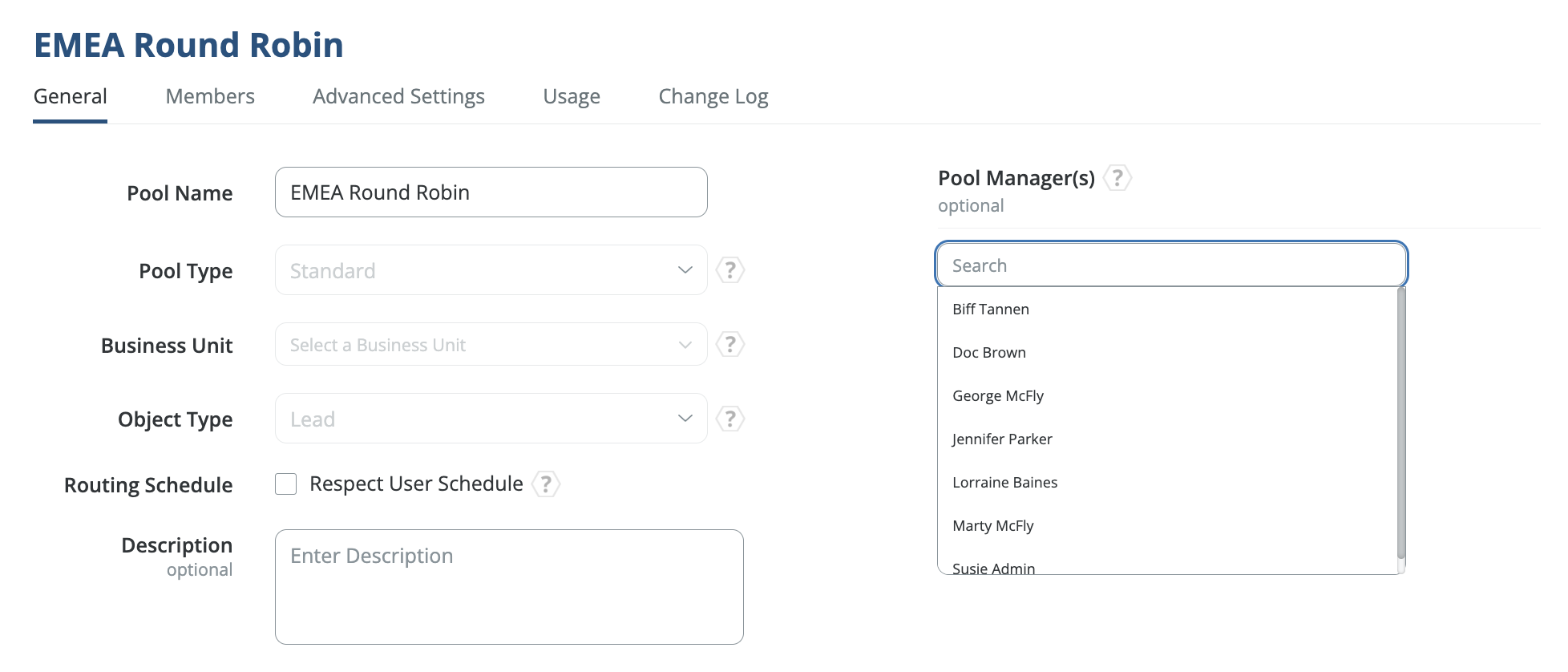This screenshot has width=1568, height=672.
Task: View the Change Log tab
Action: click(713, 97)
